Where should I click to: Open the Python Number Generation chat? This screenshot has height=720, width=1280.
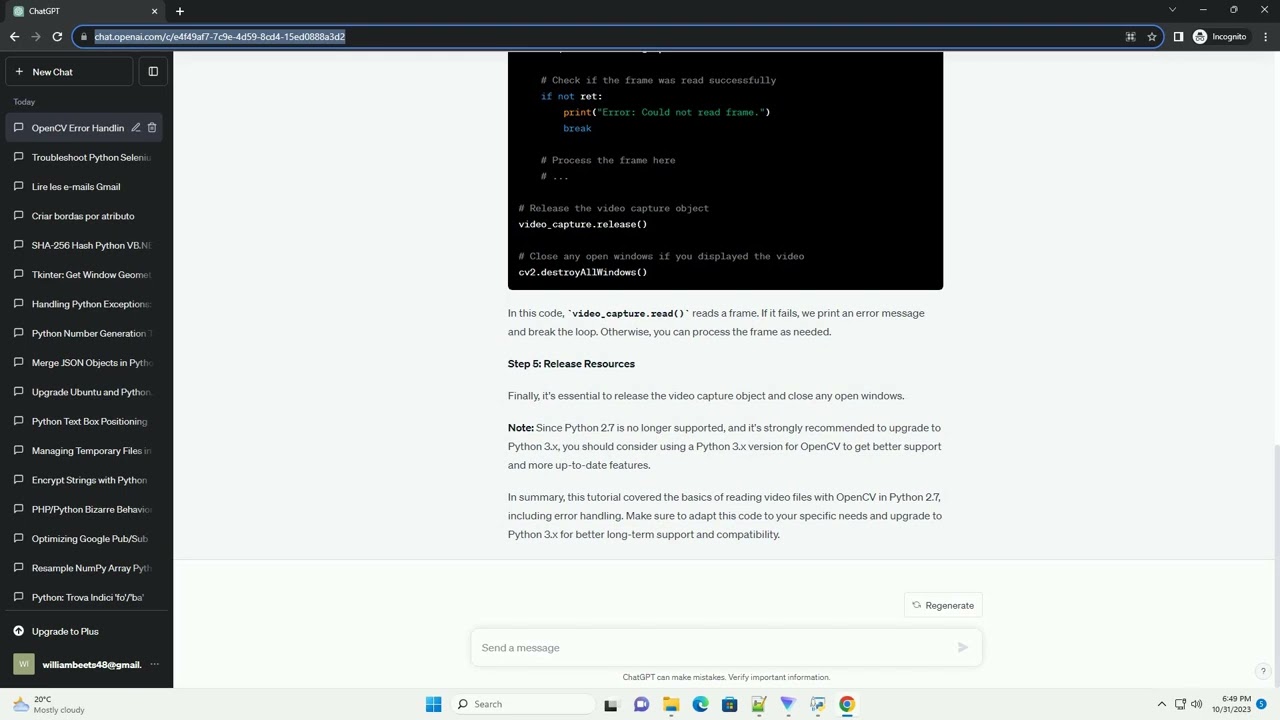[x=86, y=333]
